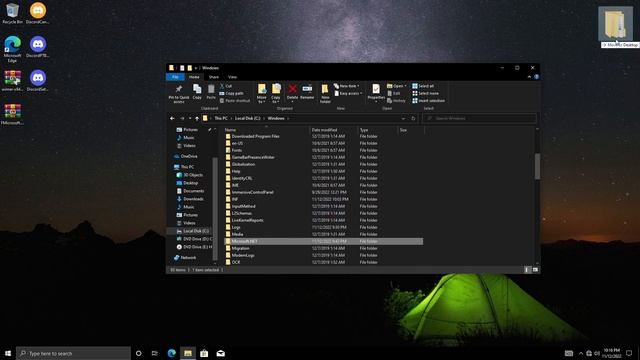
Task: Open Recycle Bin on desktop
Action: 12,13
